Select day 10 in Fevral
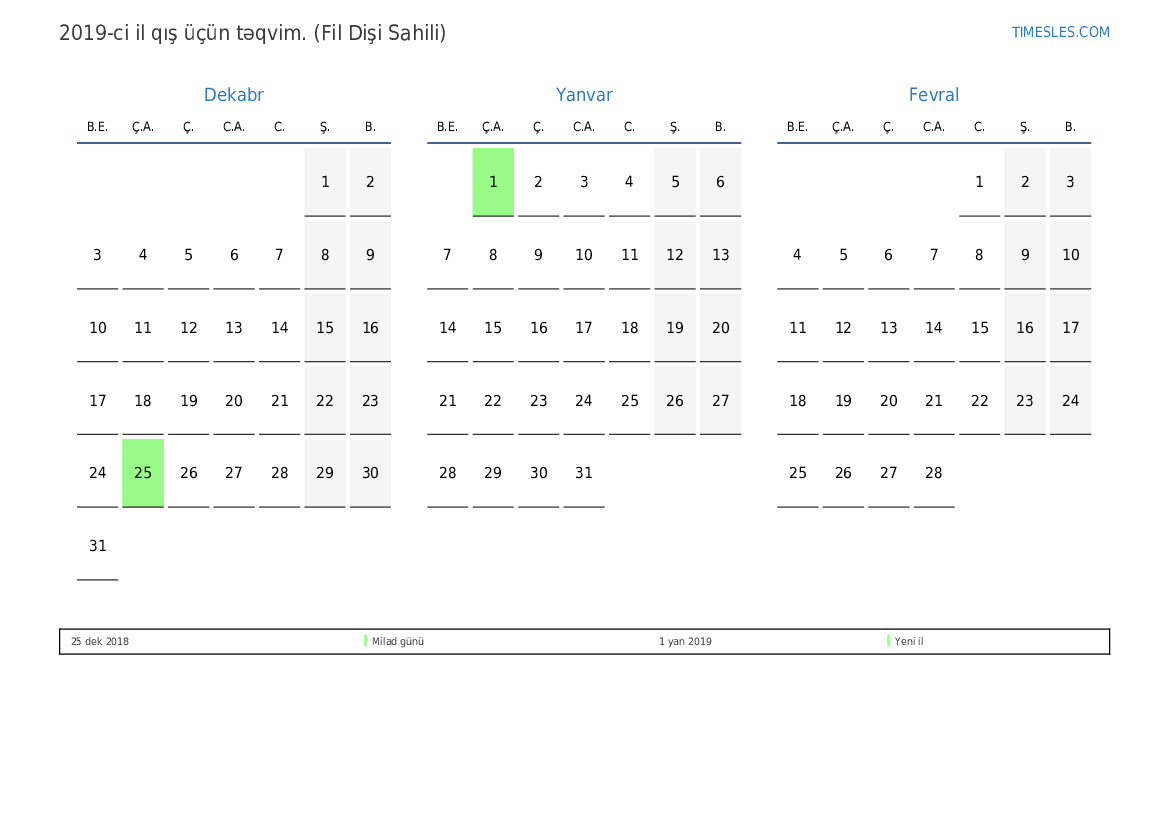This screenshot has height=827, width=1169. 1070,255
